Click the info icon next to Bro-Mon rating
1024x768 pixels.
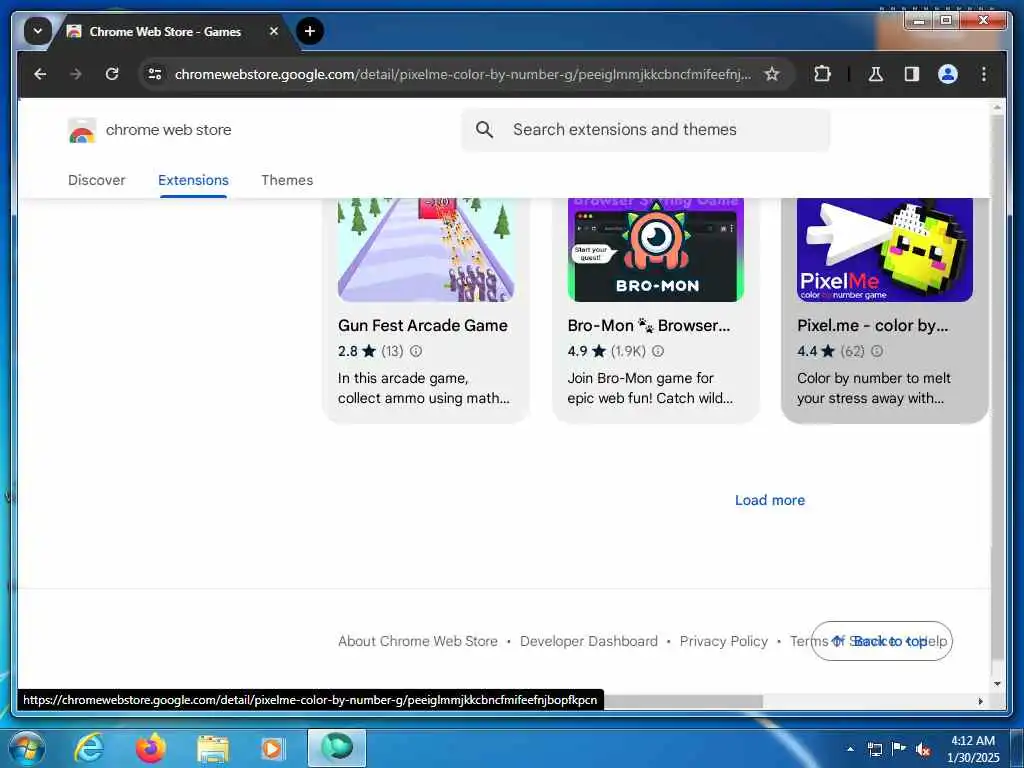coord(658,351)
